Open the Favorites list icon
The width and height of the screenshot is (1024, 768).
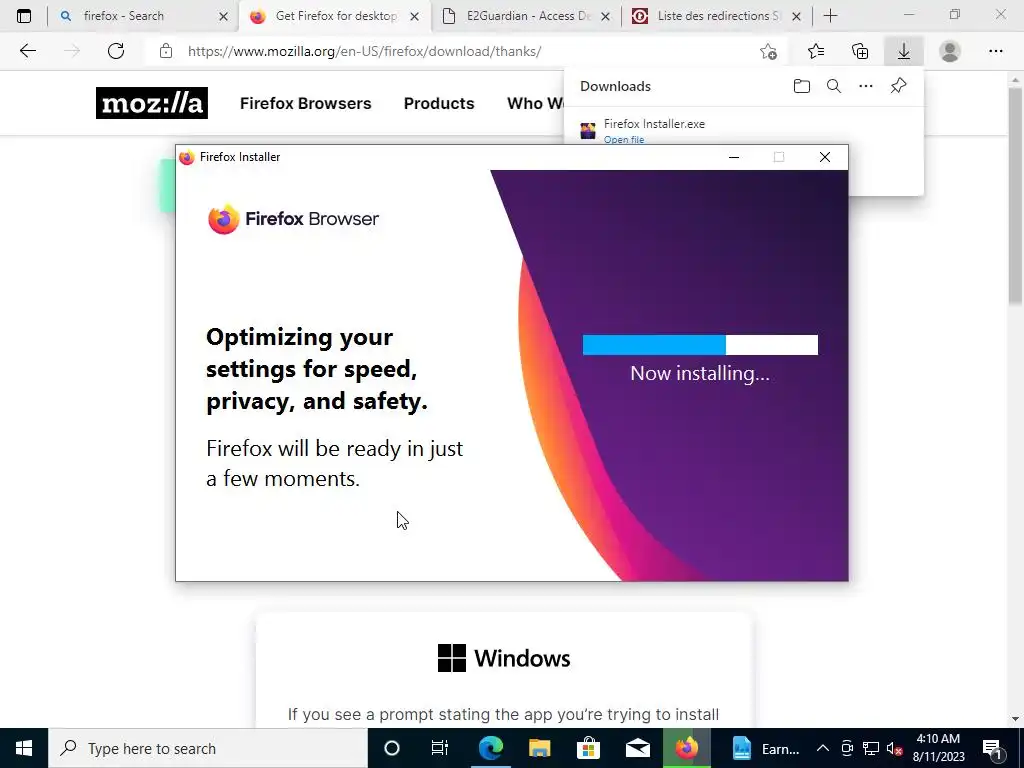(816, 51)
